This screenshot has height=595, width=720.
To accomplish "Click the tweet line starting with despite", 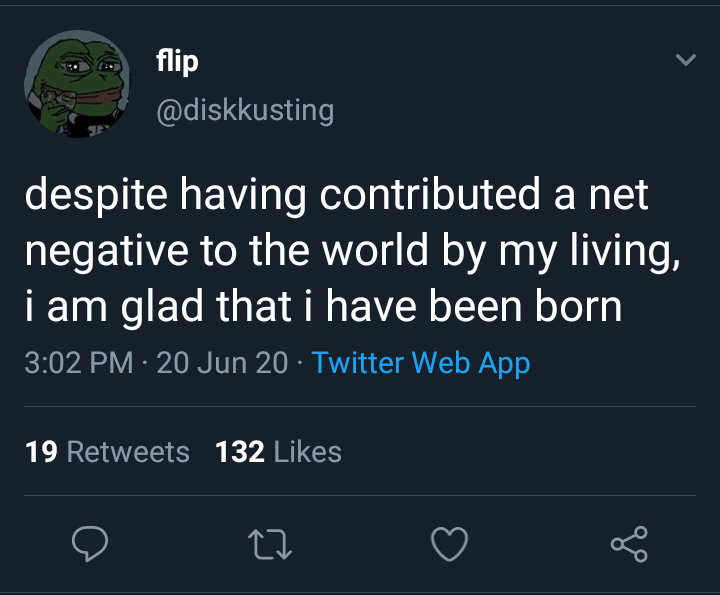I will pos(337,196).
